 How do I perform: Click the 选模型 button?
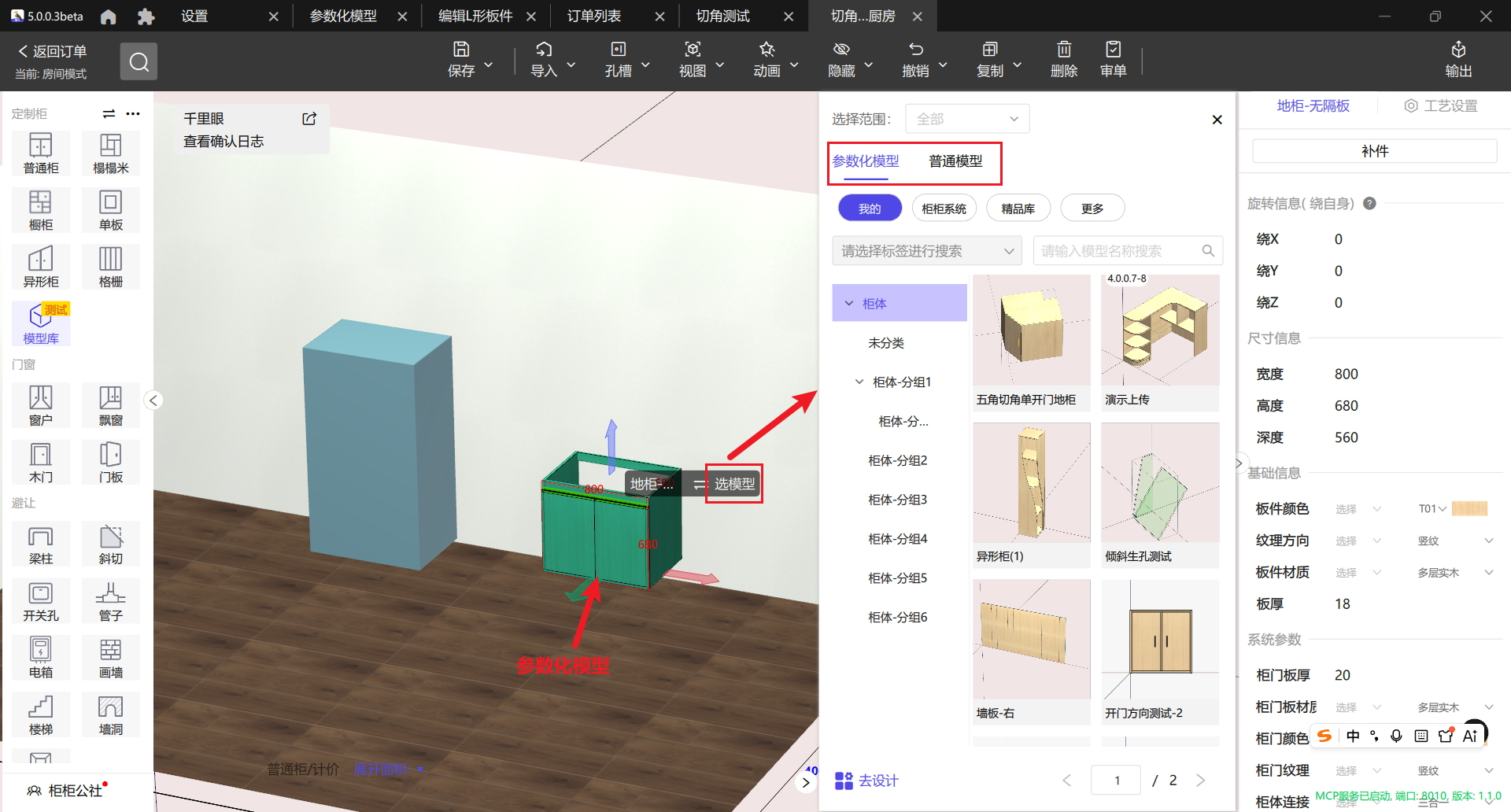pyautogui.click(x=734, y=484)
